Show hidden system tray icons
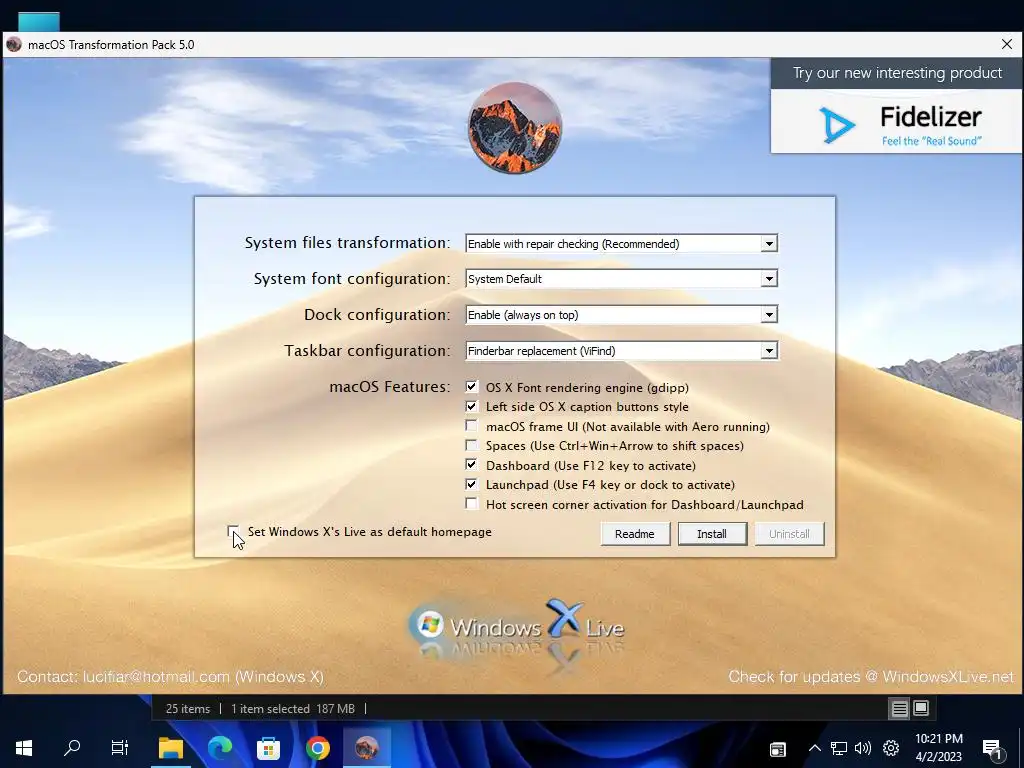This screenshot has width=1024, height=768. coord(814,748)
